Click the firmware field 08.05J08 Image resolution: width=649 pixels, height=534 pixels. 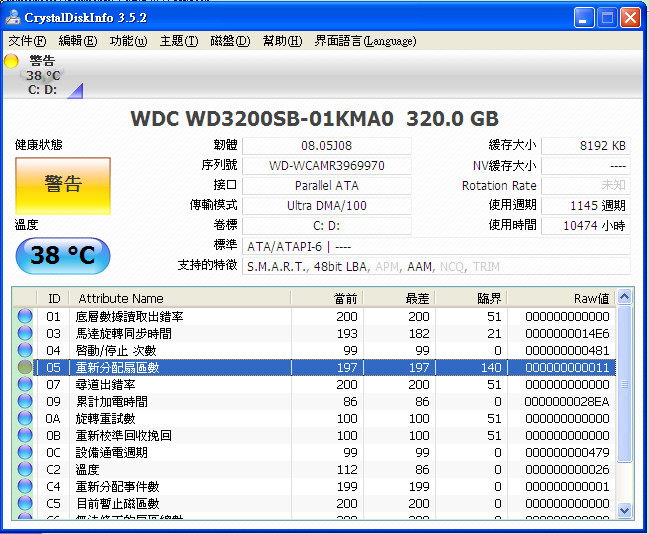click(x=327, y=146)
